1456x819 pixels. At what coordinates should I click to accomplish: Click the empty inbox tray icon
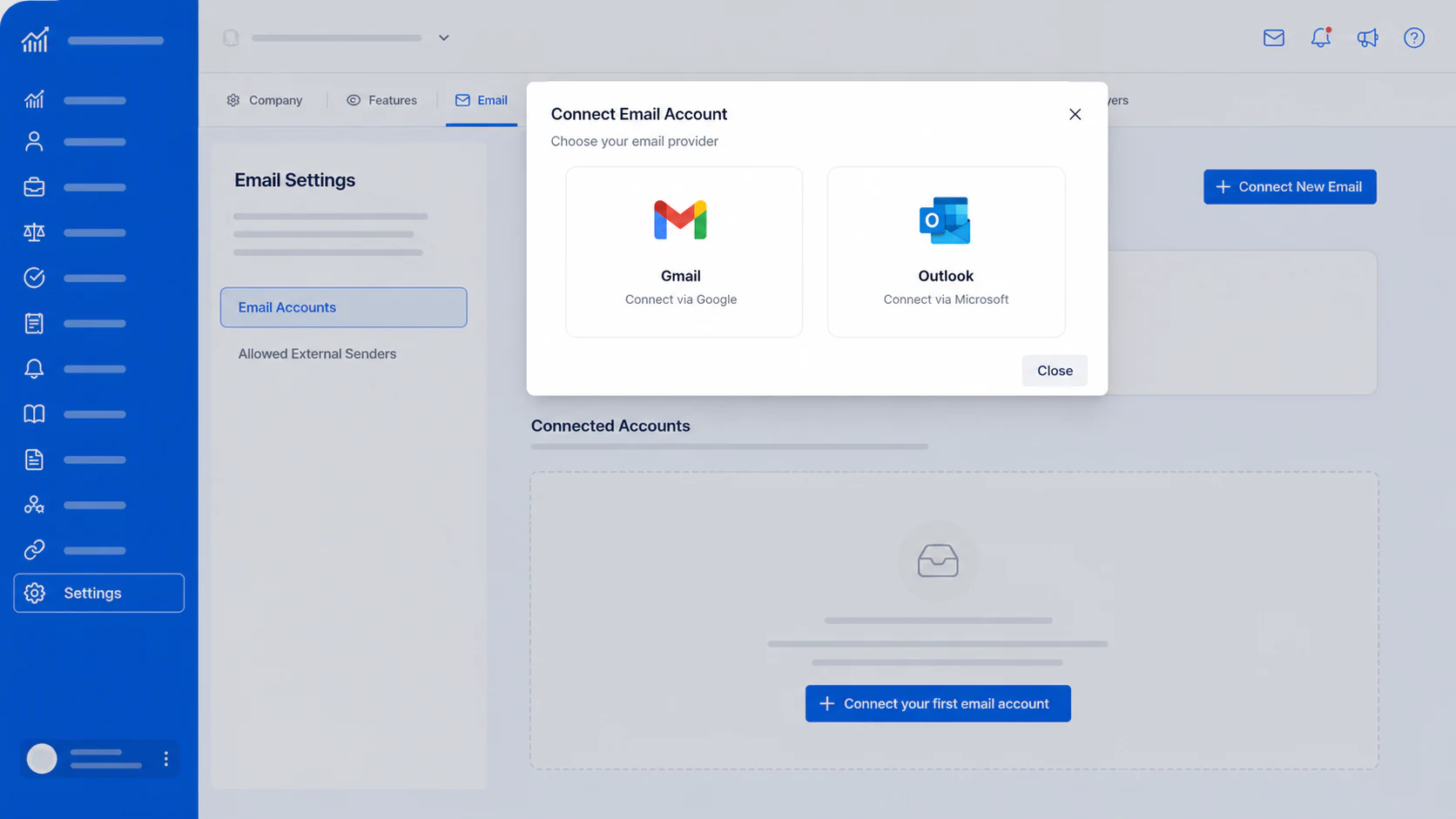[938, 561]
